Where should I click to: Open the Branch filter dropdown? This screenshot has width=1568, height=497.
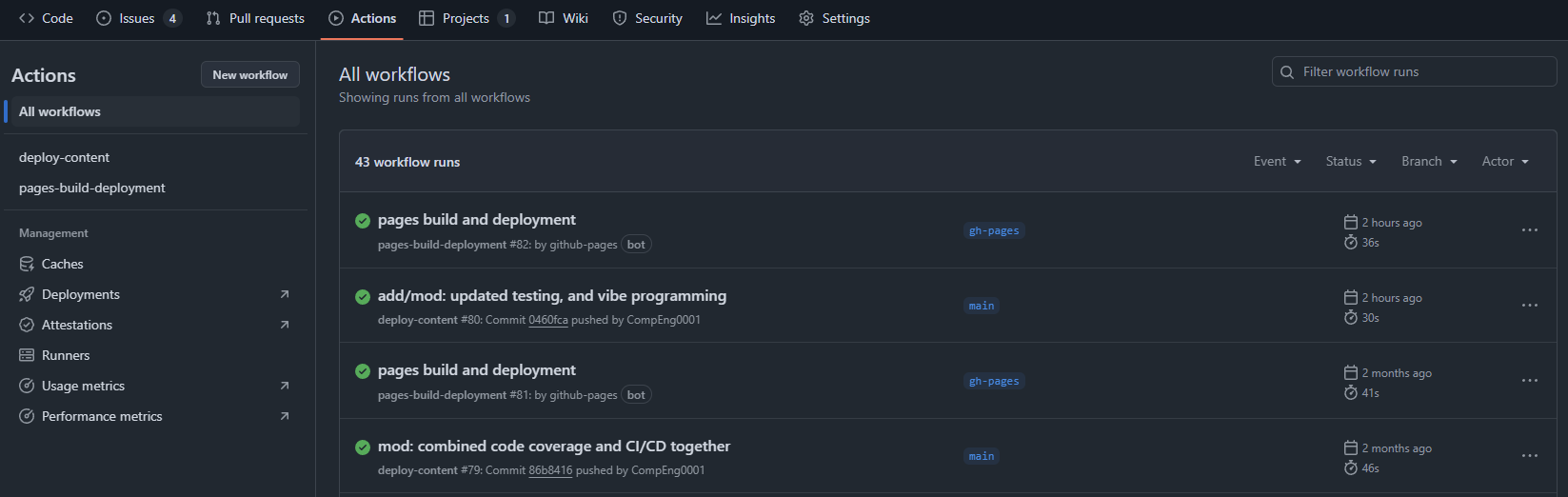(x=1428, y=162)
